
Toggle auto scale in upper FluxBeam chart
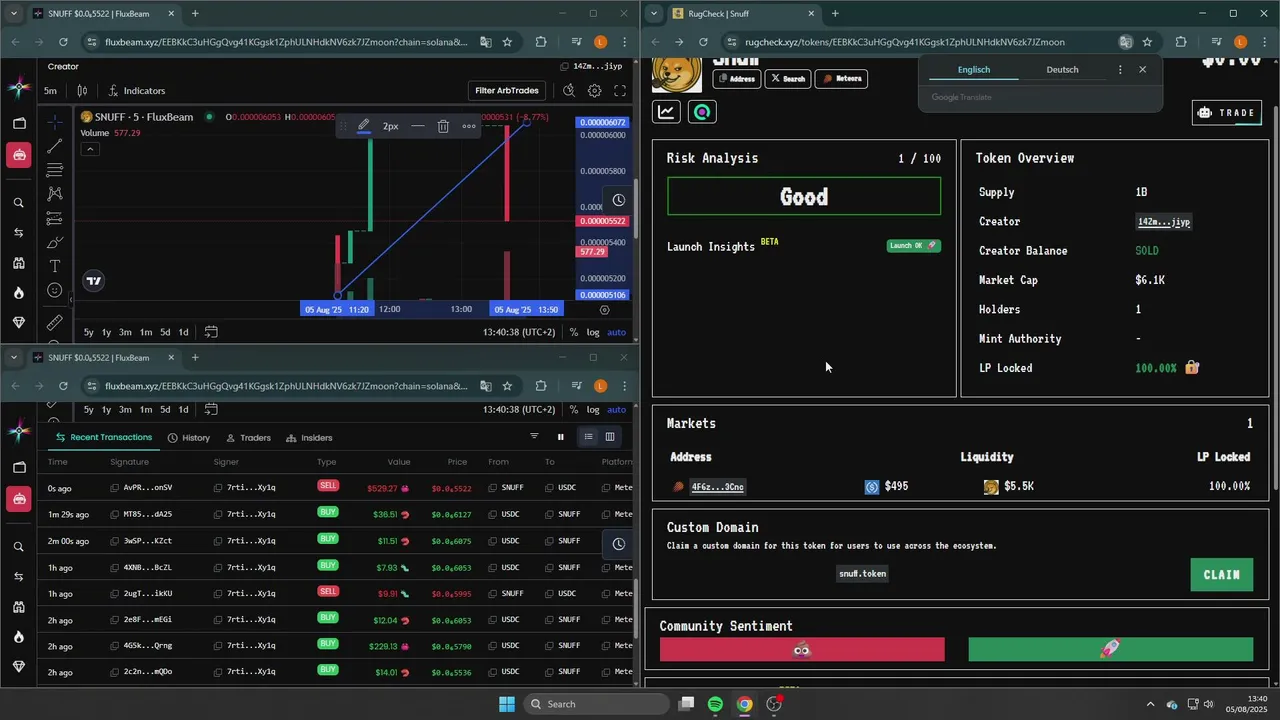617,332
